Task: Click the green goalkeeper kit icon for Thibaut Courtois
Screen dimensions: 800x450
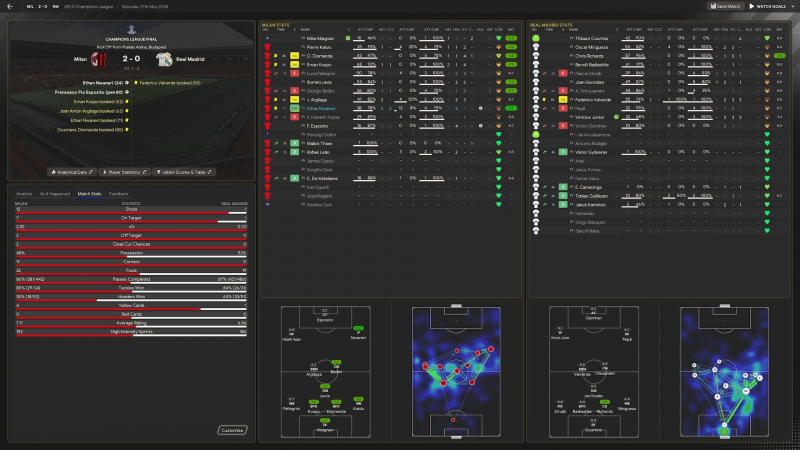Action: pos(536,38)
